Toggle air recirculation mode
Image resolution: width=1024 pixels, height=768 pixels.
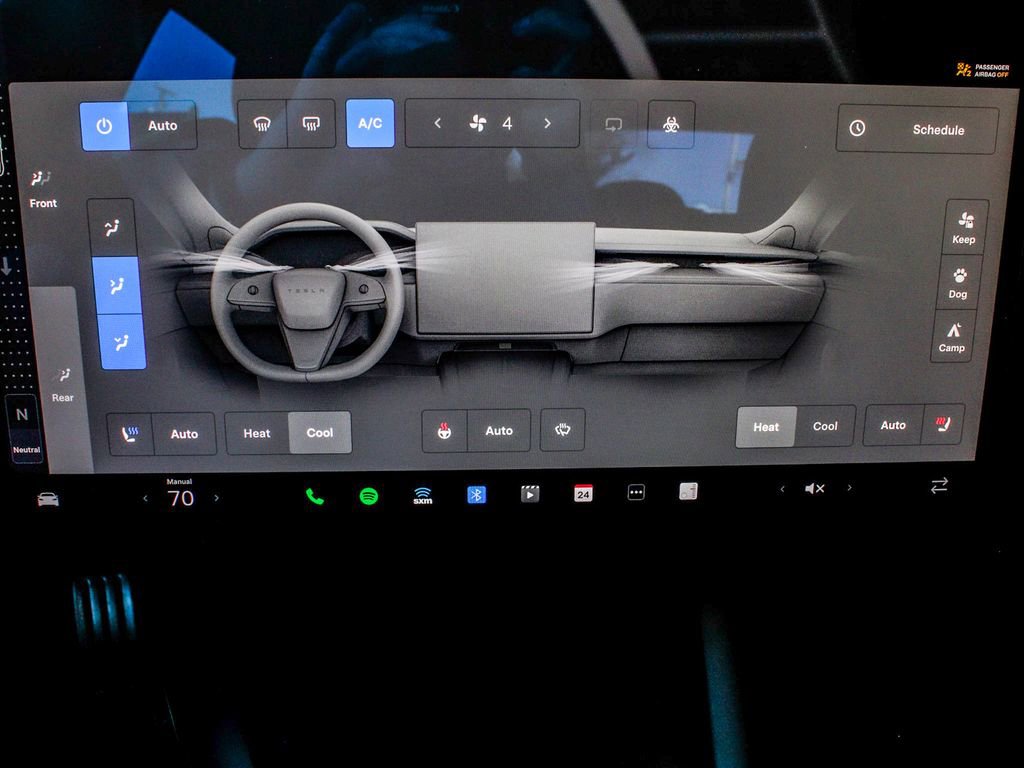coord(613,123)
